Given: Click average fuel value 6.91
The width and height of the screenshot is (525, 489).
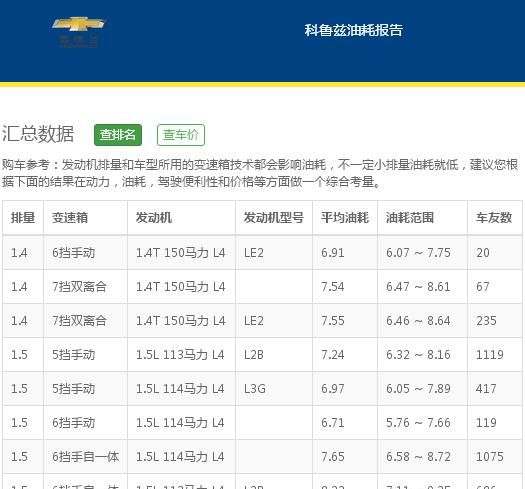Looking at the screenshot, I should click(332, 253).
